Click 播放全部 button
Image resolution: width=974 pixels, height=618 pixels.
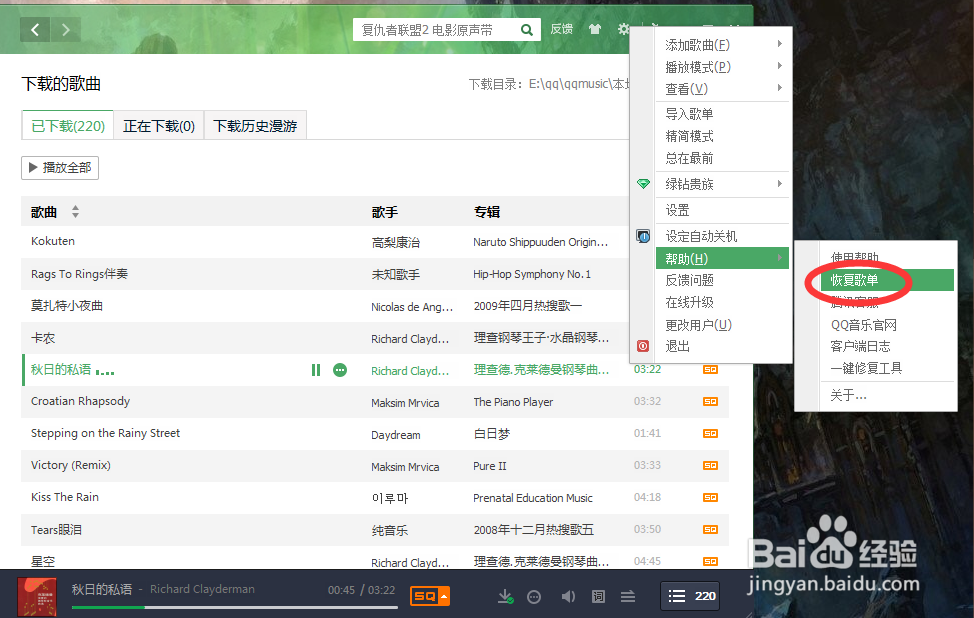[x=60, y=168]
